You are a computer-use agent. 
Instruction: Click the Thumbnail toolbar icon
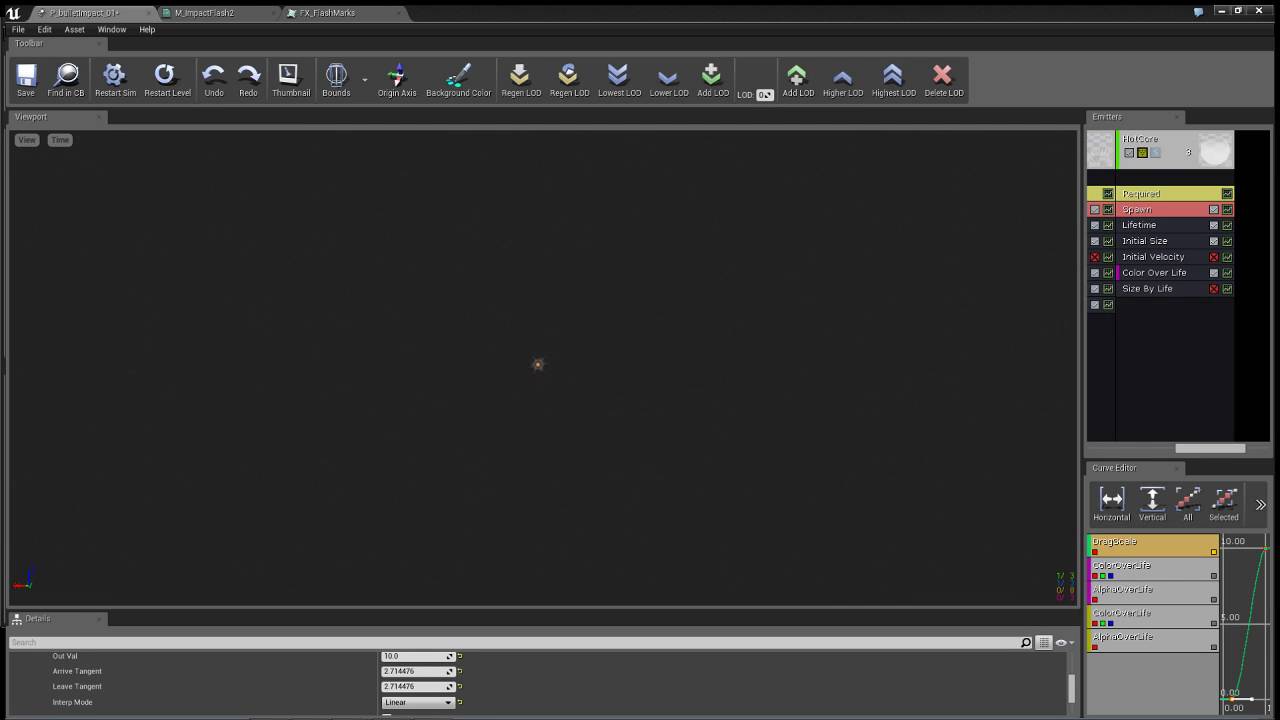click(291, 79)
